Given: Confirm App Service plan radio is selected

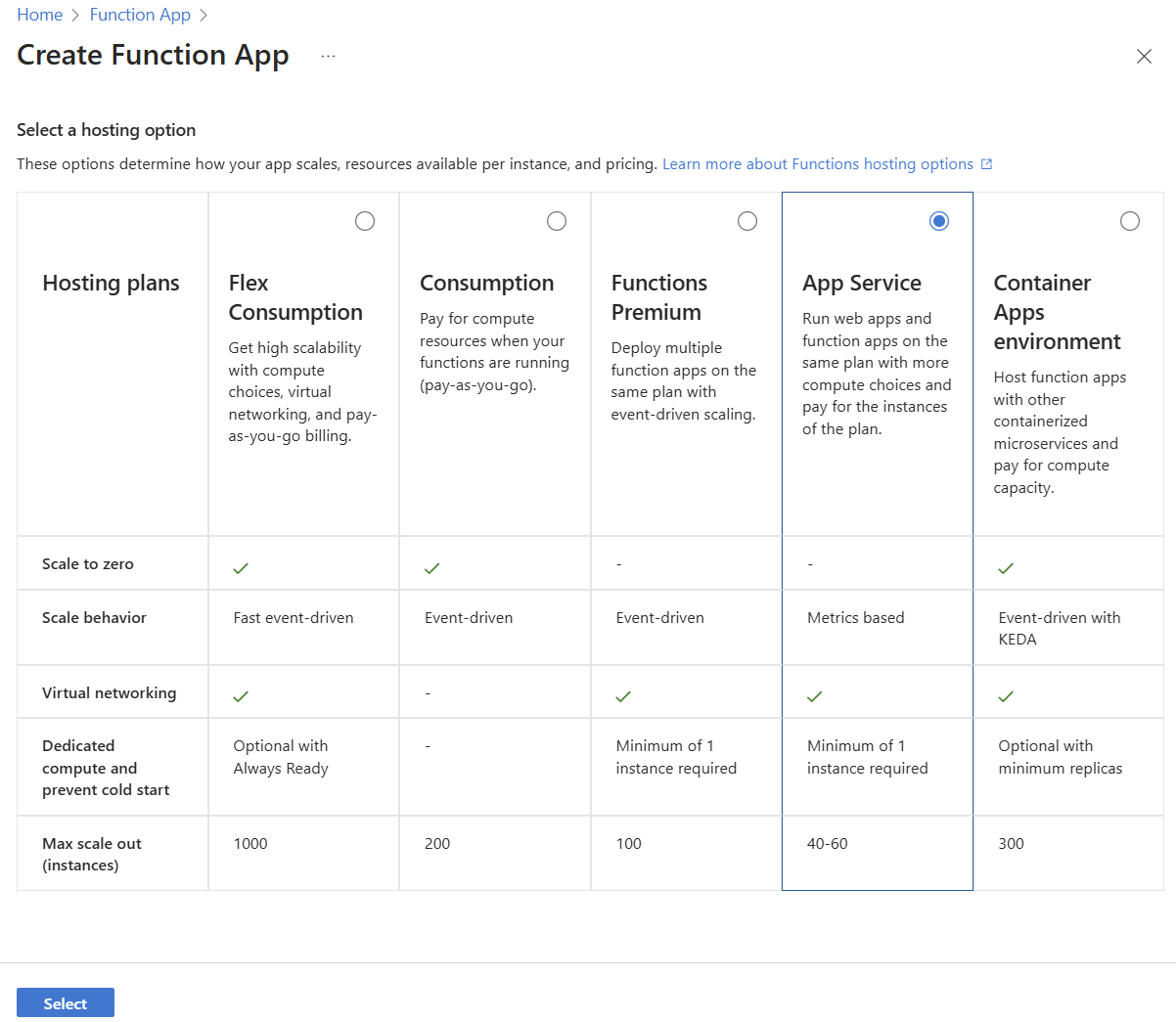Looking at the screenshot, I should [938, 220].
